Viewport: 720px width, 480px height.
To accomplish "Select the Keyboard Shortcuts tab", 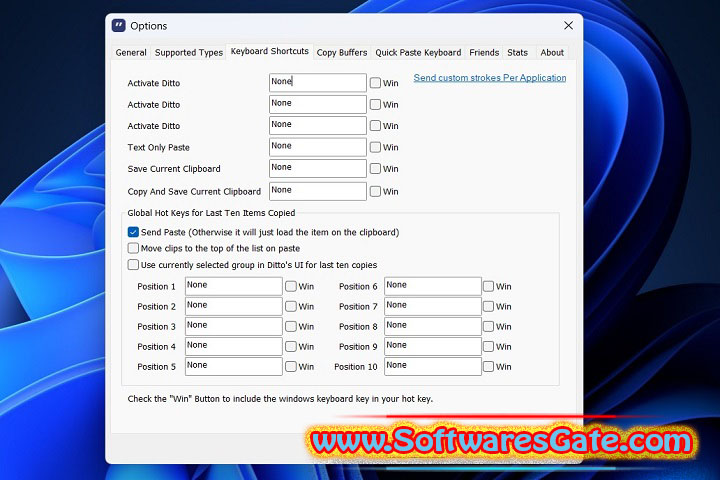I will click(x=270, y=51).
